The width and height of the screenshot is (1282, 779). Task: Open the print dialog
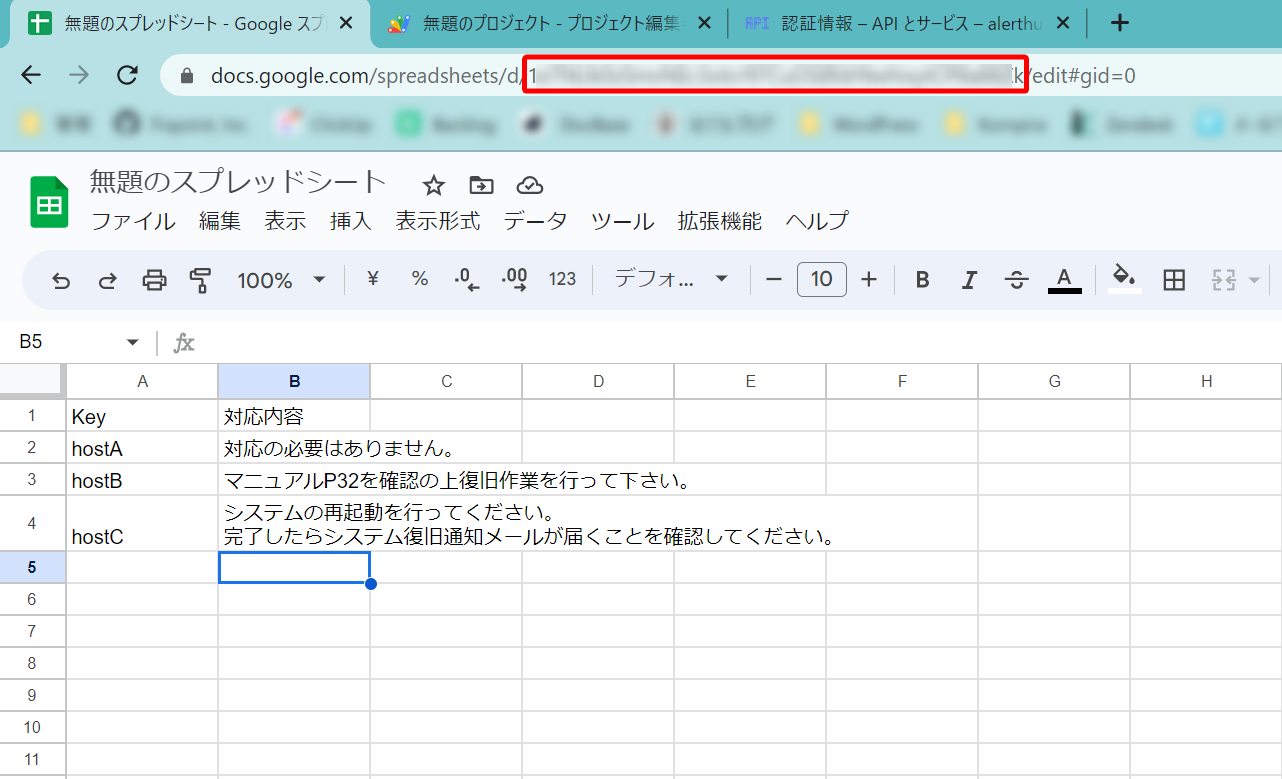[154, 280]
